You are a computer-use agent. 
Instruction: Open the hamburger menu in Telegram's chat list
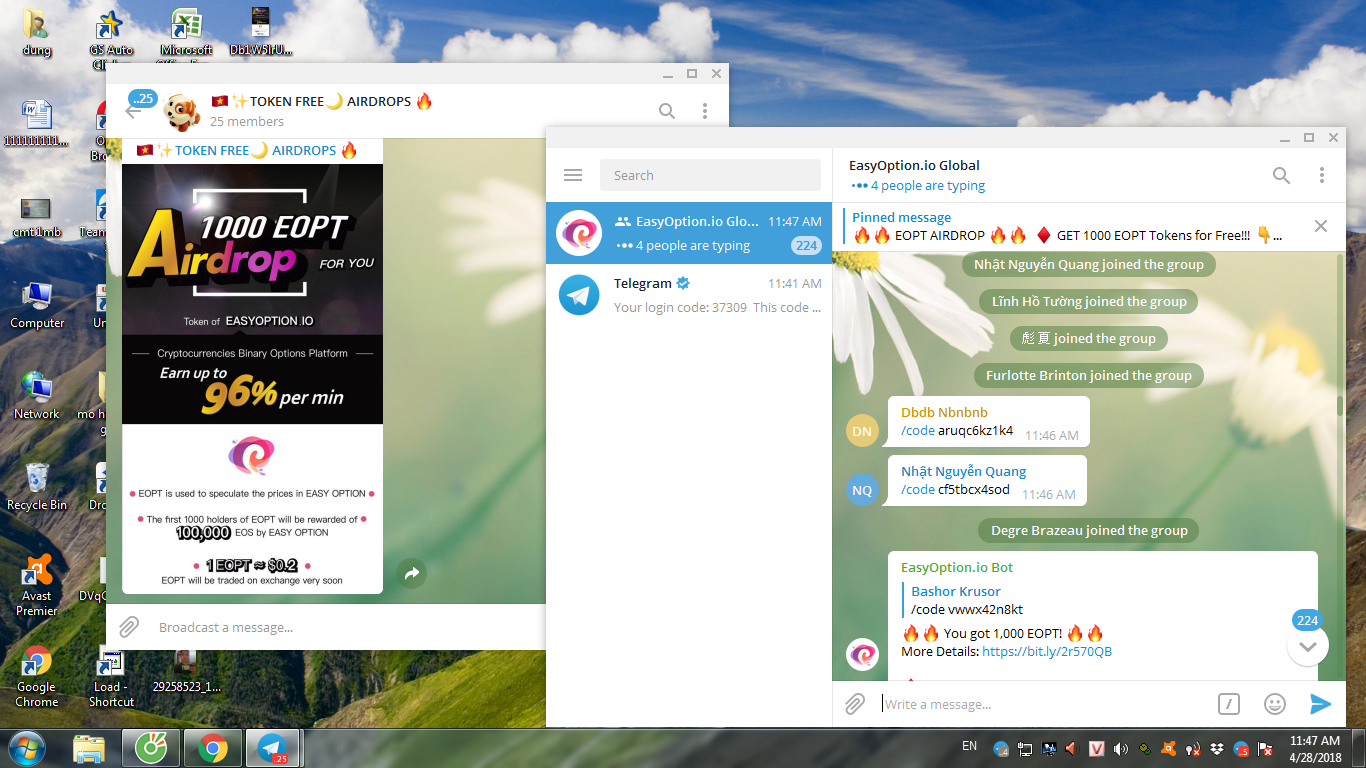coord(573,175)
